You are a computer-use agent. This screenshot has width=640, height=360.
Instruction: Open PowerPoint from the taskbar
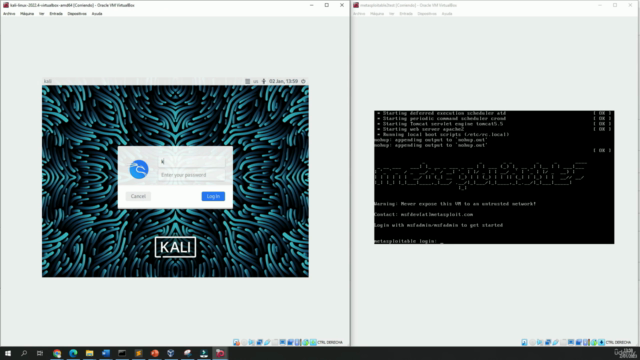[x=155, y=353]
